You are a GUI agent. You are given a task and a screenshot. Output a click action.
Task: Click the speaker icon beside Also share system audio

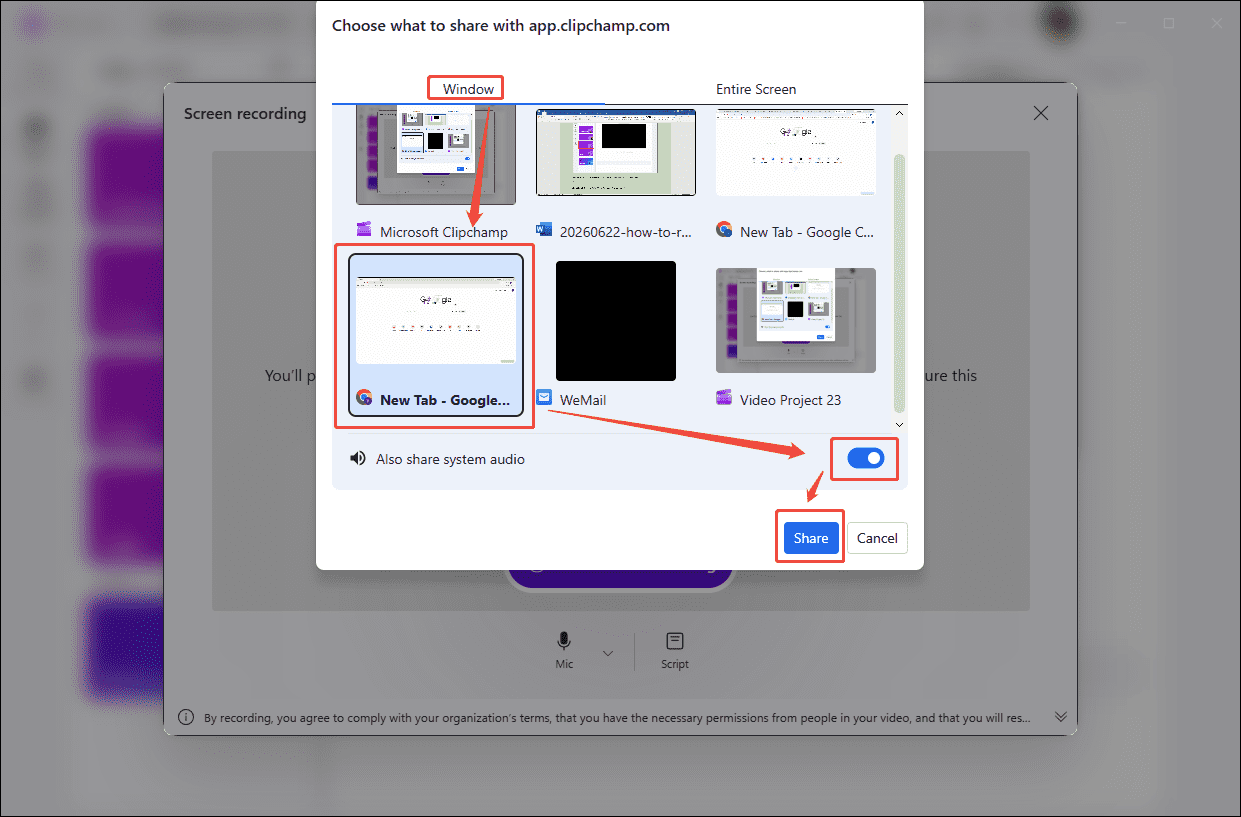click(357, 459)
